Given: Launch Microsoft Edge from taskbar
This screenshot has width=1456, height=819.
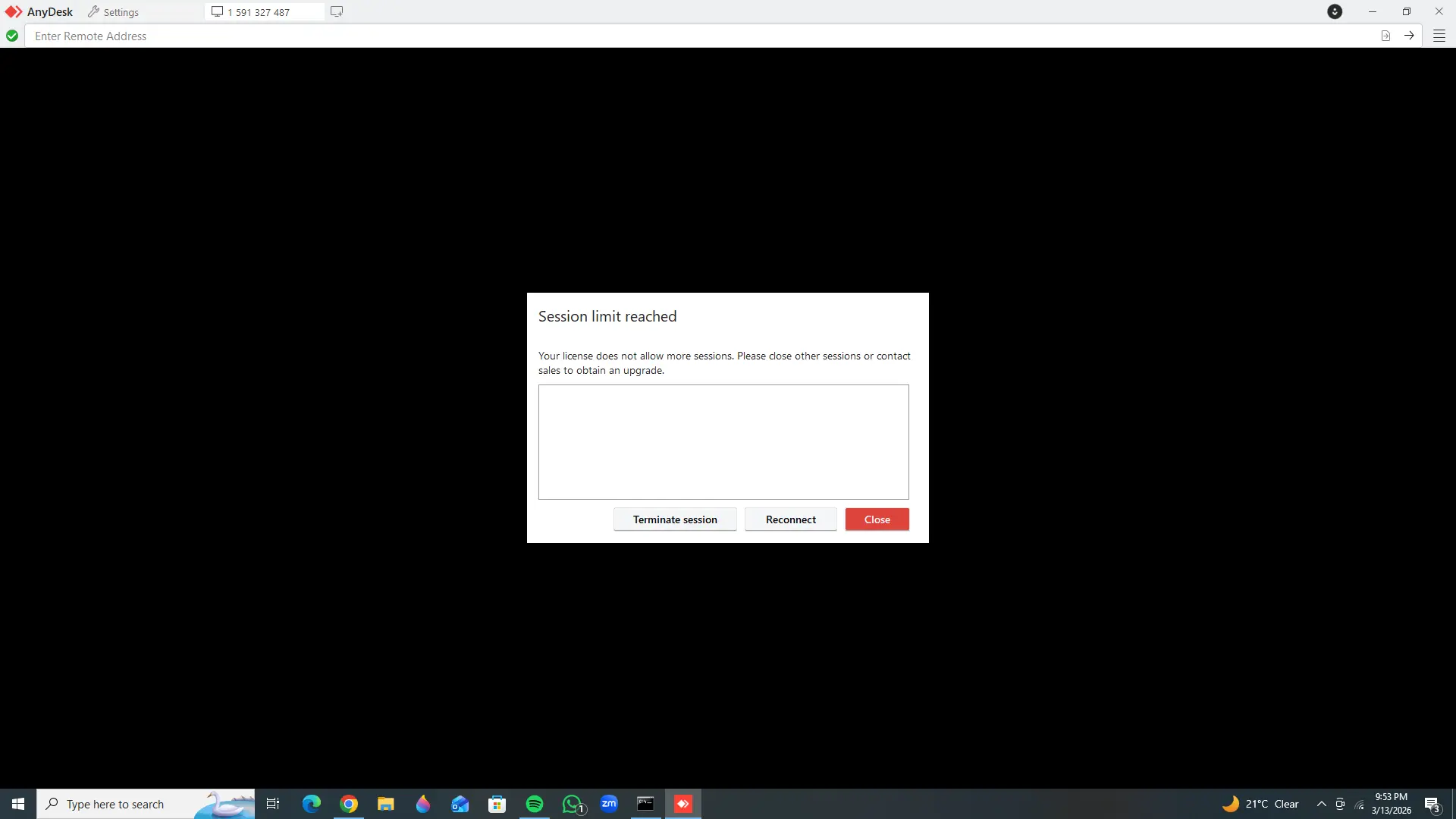Looking at the screenshot, I should 312,804.
